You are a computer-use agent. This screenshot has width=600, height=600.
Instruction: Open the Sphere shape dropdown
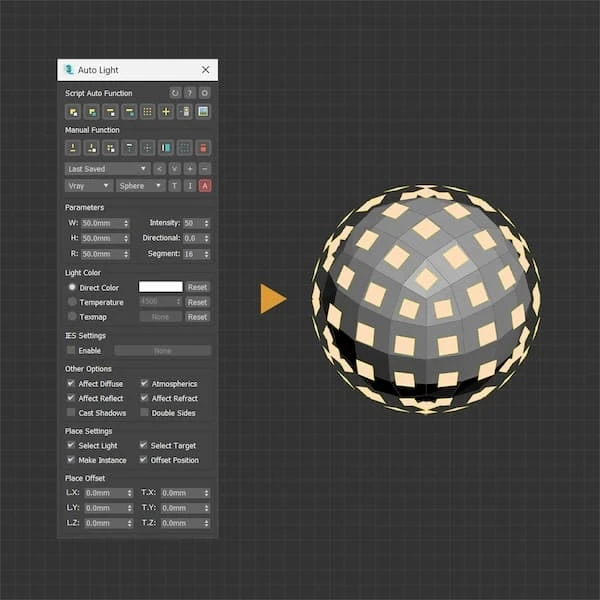point(140,186)
